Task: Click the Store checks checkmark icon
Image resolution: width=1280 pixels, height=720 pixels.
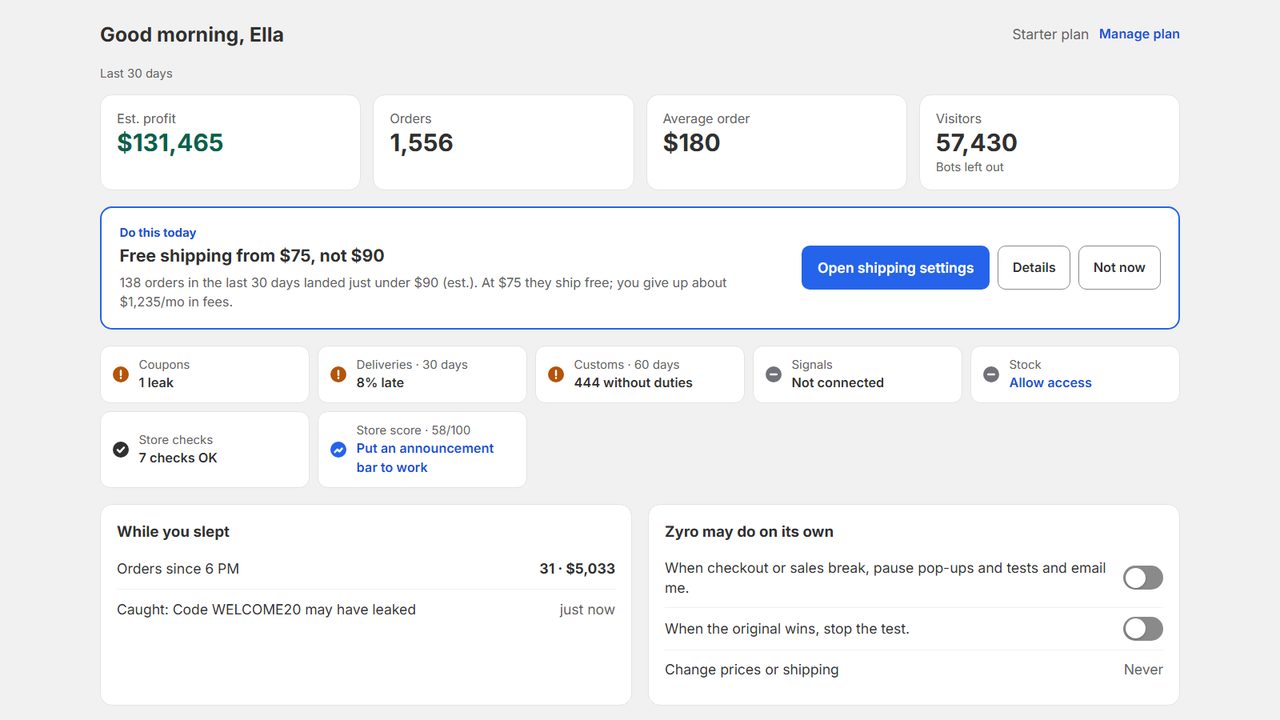Action: 121,449
